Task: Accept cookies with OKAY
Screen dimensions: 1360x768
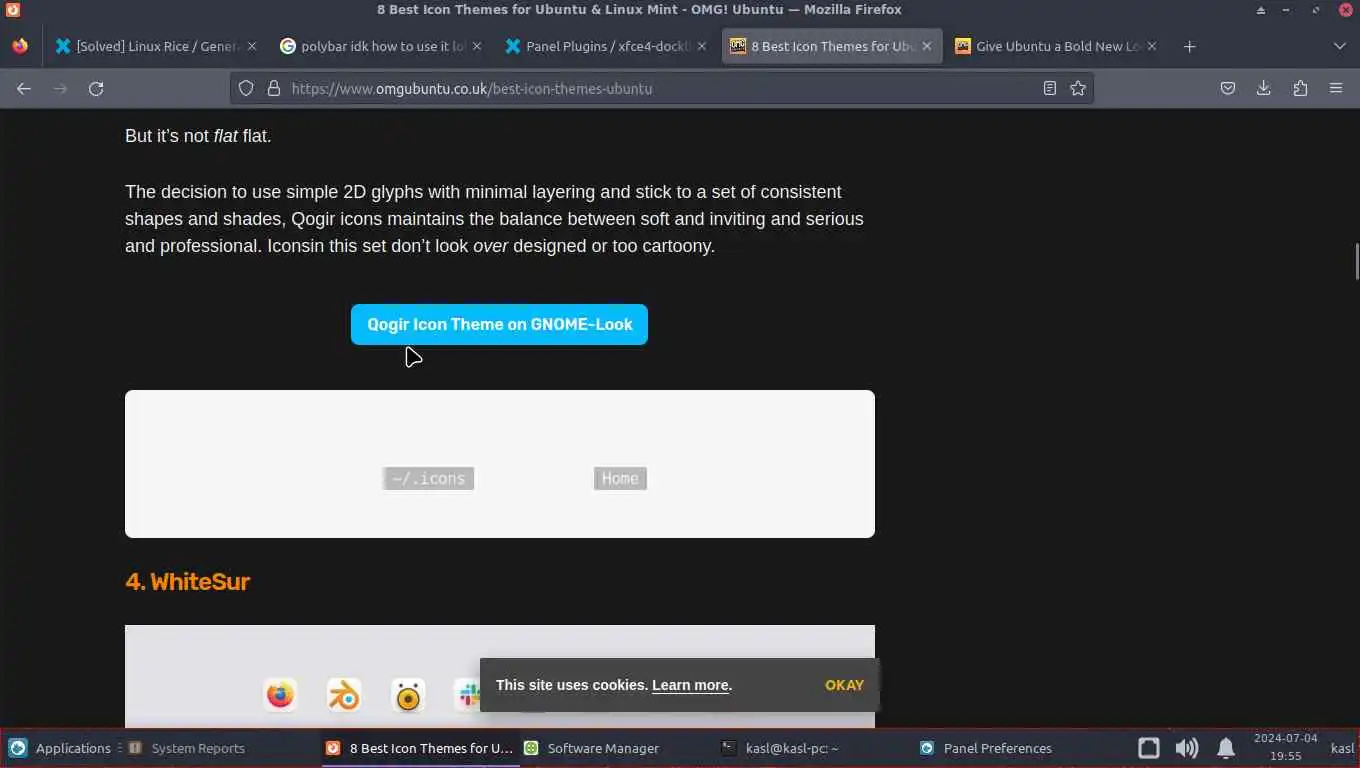Action: point(844,685)
